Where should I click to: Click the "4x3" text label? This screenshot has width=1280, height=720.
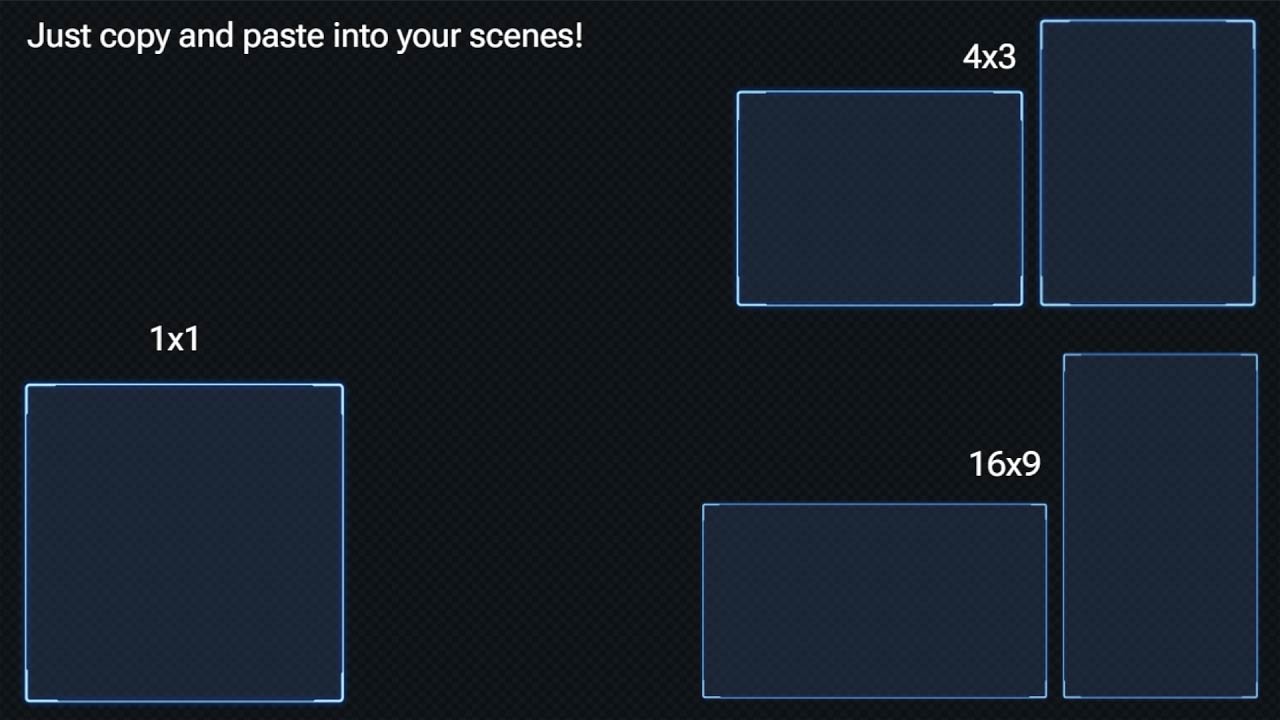coord(989,57)
